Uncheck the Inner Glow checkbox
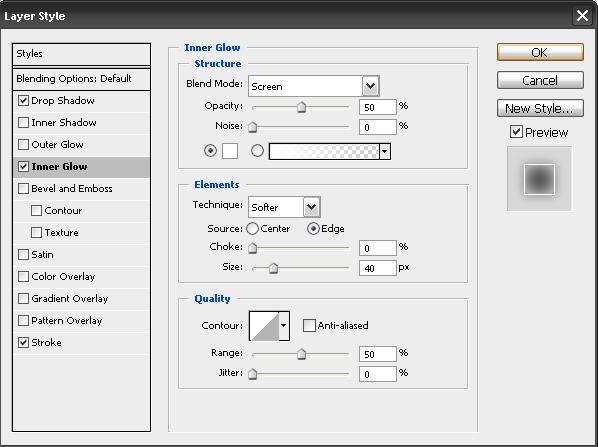Viewport: 598px width, 447px height. (x=23, y=167)
